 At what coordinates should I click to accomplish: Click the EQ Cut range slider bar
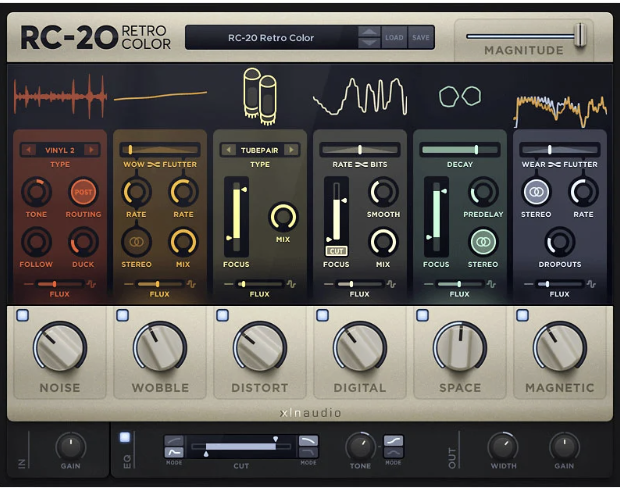(241, 446)
